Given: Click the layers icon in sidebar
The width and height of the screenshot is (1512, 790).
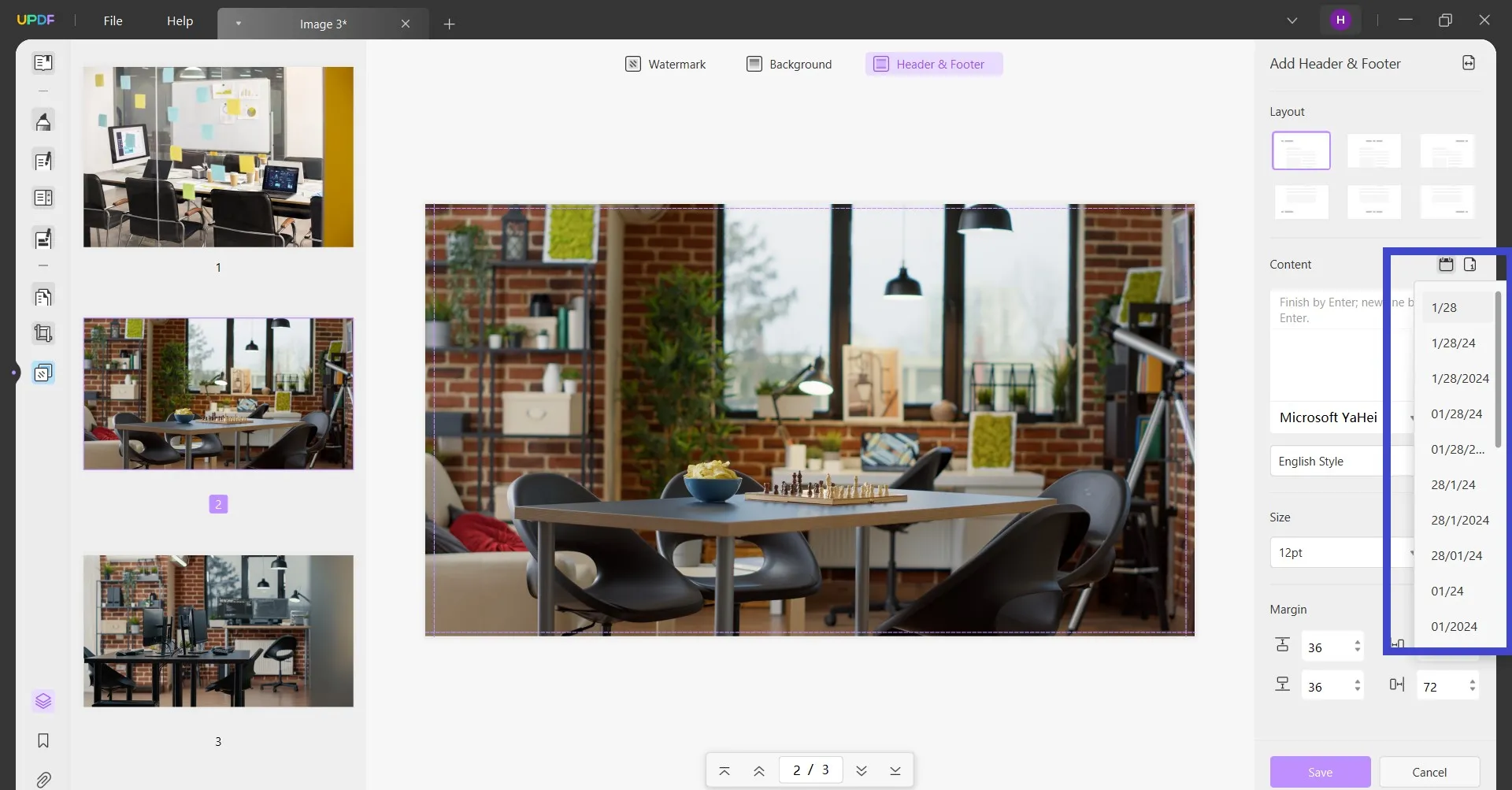Looking at the screenshot, I should (43, 700).
